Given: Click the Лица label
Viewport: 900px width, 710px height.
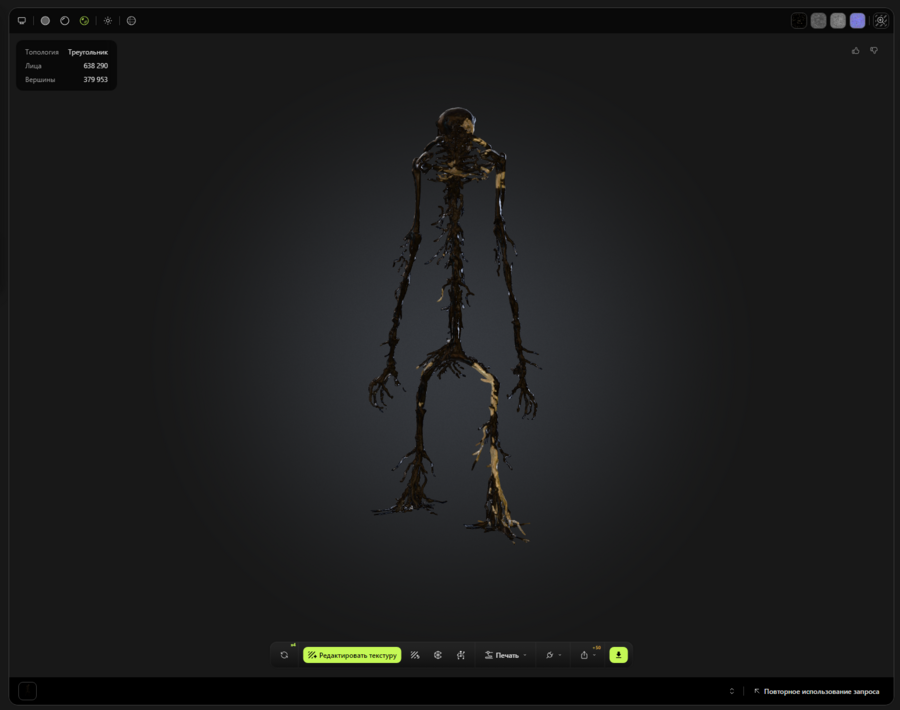Looking at the screenshot, I should tap(33, 66).
